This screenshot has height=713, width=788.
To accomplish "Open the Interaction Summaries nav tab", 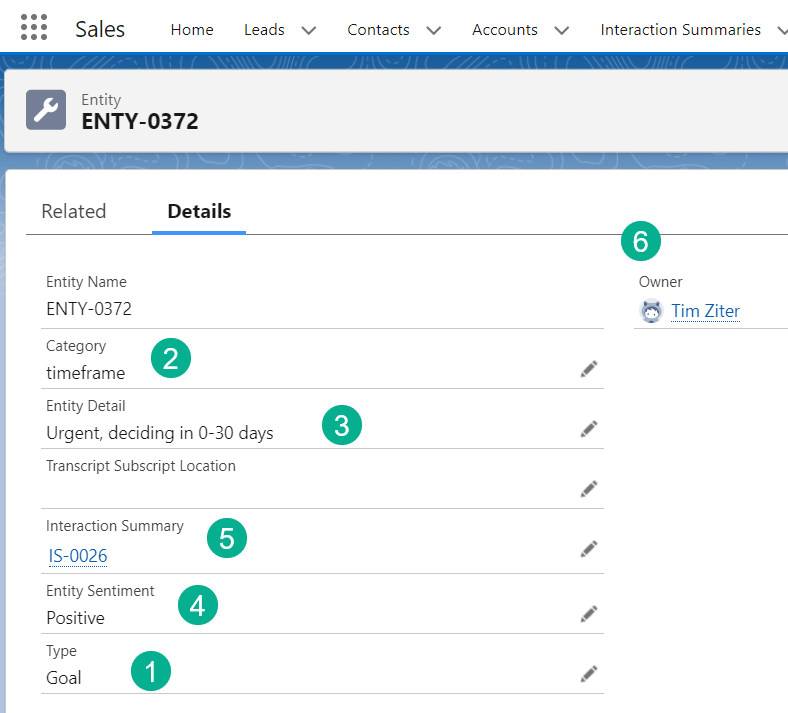I will (x=680, y=30).
